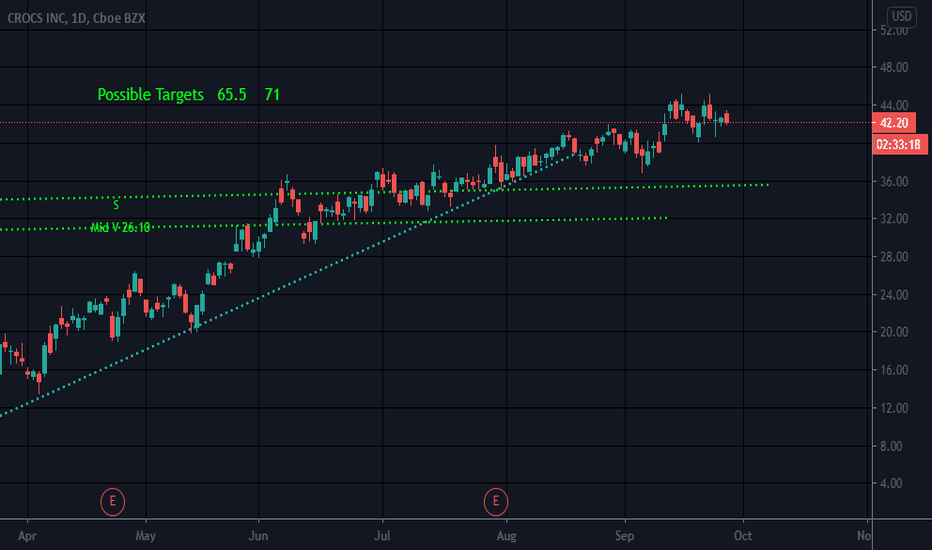Select the 'Possible Targets 65.5 71' annotation
Viewport: 932px width, 550px height.
188,95
